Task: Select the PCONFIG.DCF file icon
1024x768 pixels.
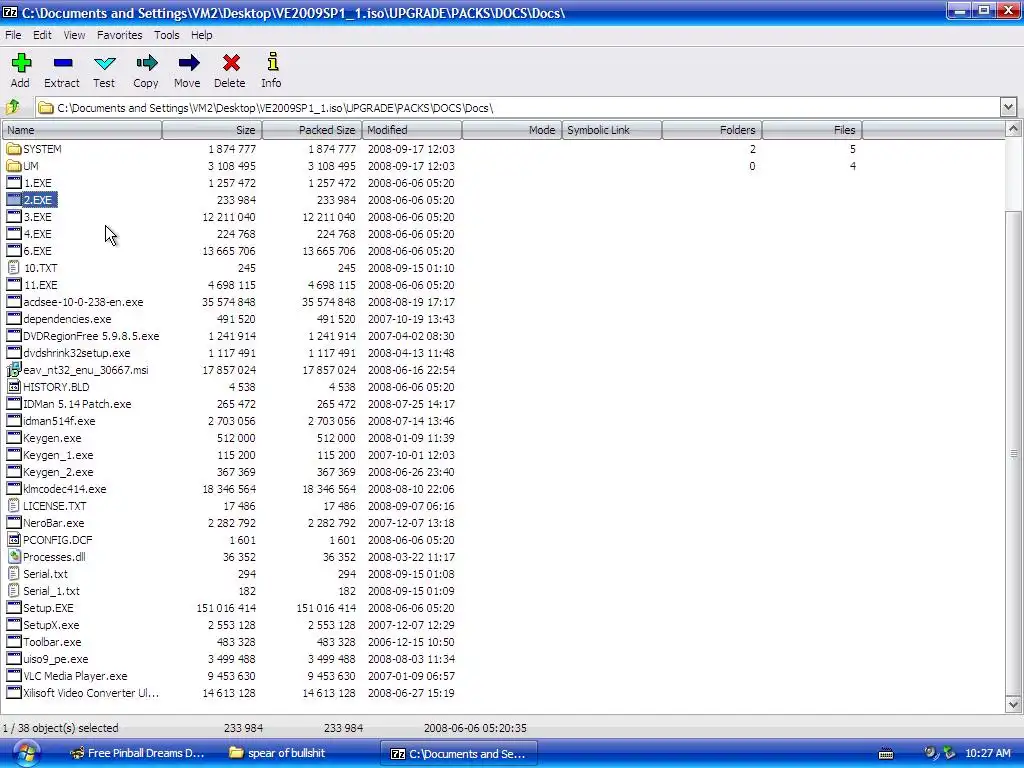Action: tap(14, 539)
